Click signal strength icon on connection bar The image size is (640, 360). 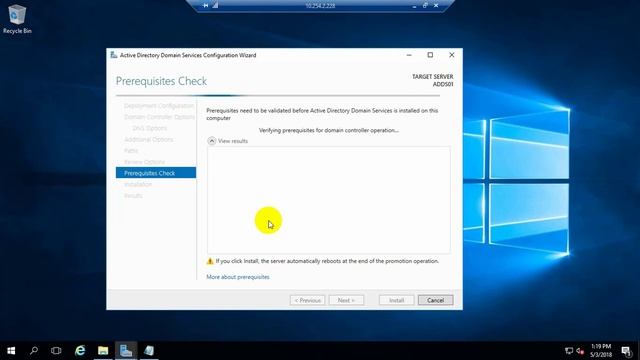[215, 6]
